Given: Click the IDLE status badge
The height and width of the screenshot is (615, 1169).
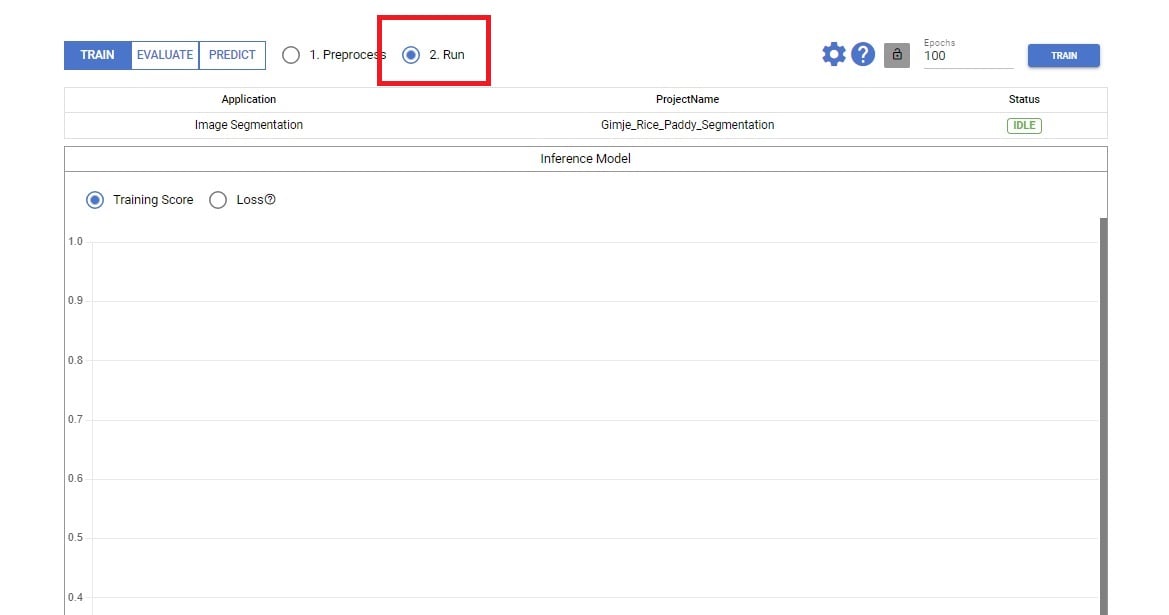Looking at the screenshot, I should [1024, 124].
